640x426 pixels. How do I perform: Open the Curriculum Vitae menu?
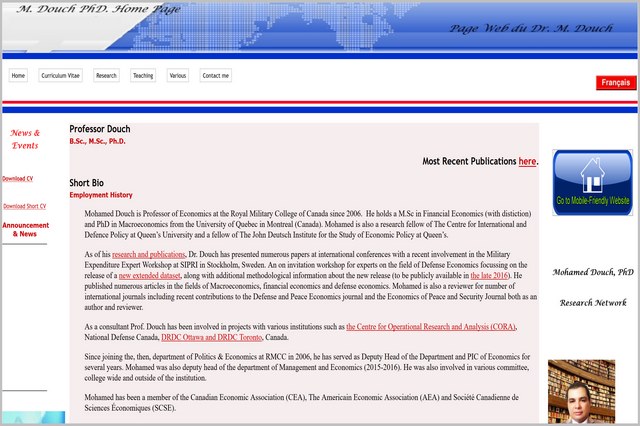60,75
